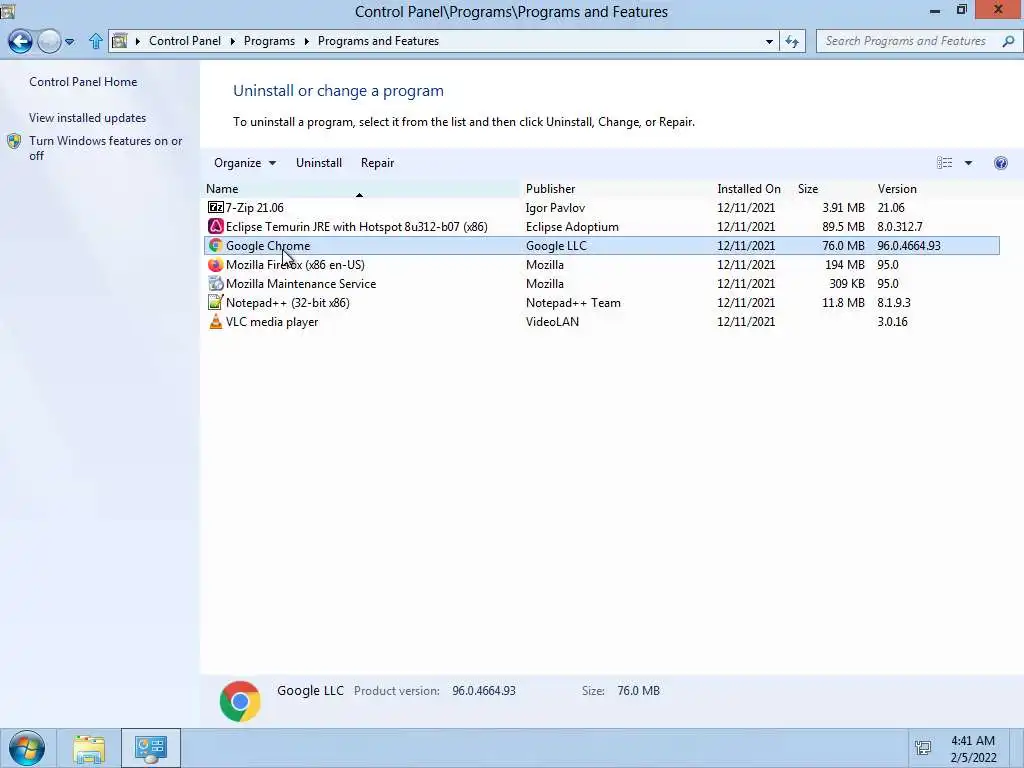
Task: Refresh the Programs and Features list
Action: [x=792, y=41]
